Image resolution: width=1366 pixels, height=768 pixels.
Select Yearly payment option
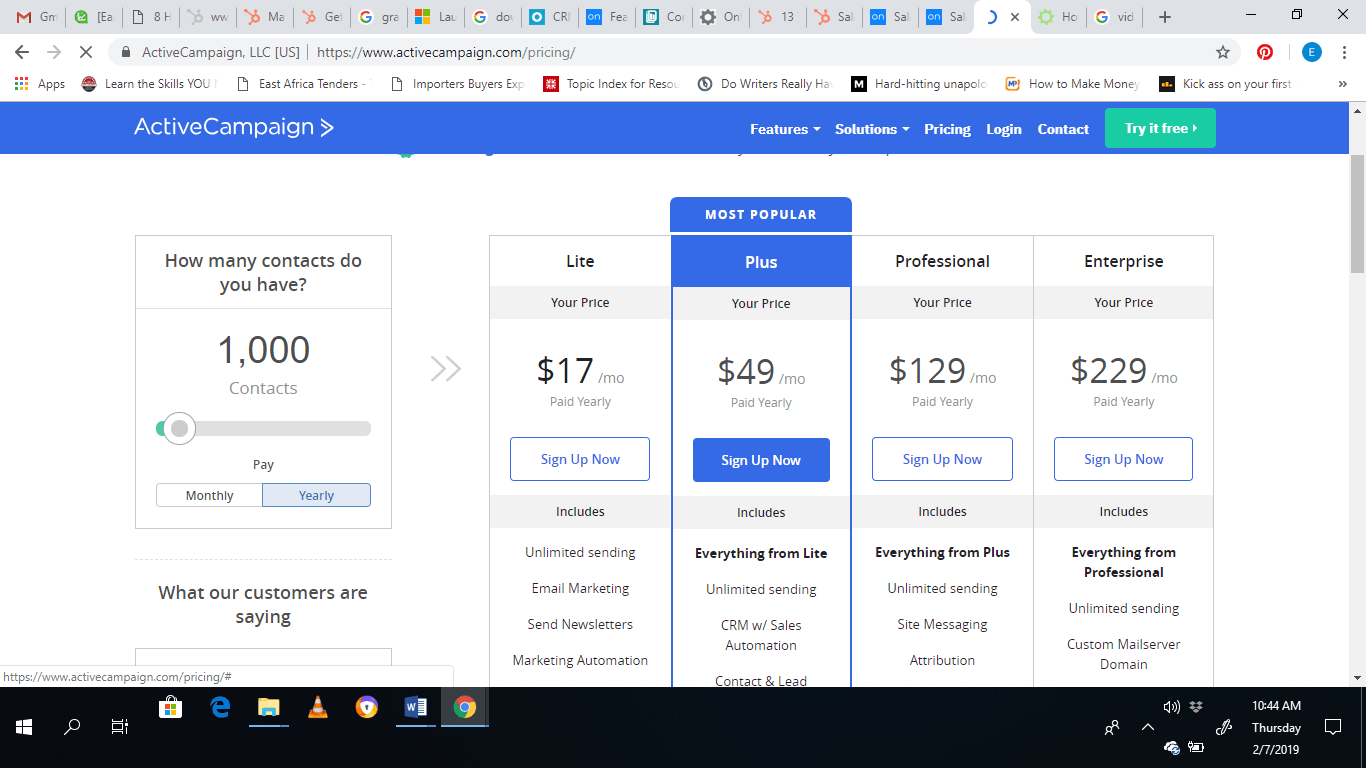(x=317, y=495)
